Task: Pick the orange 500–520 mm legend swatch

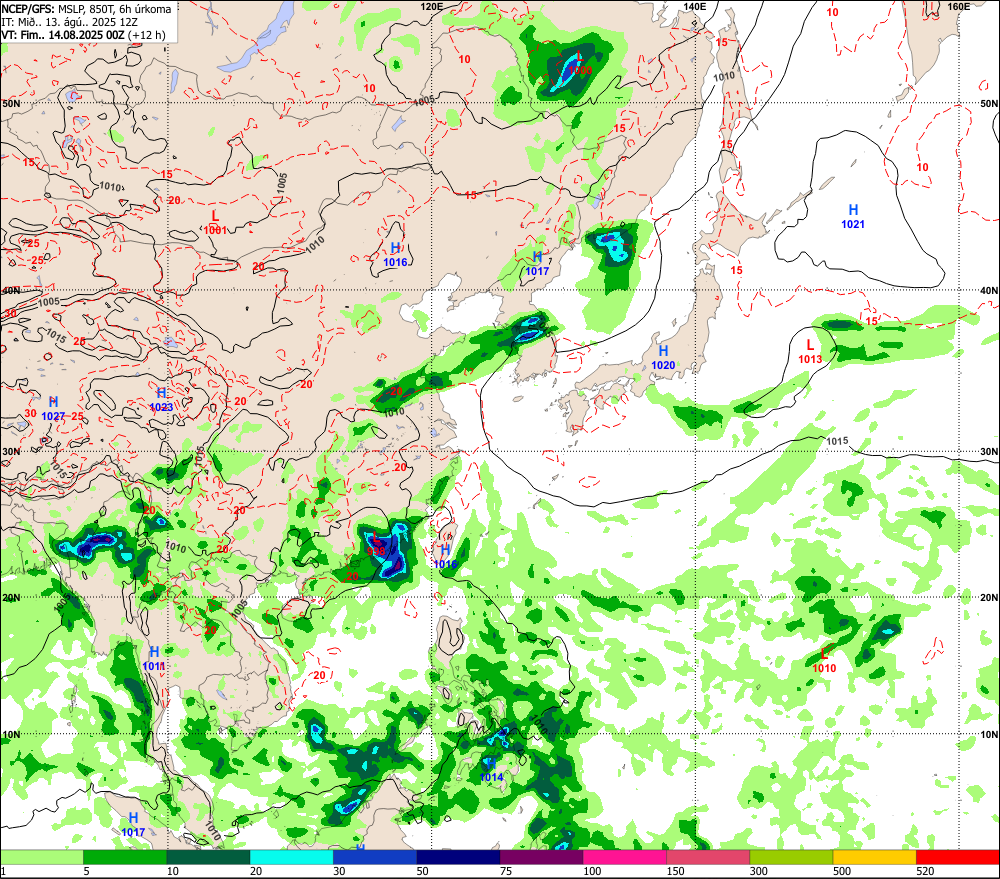Action: (875, 857)
